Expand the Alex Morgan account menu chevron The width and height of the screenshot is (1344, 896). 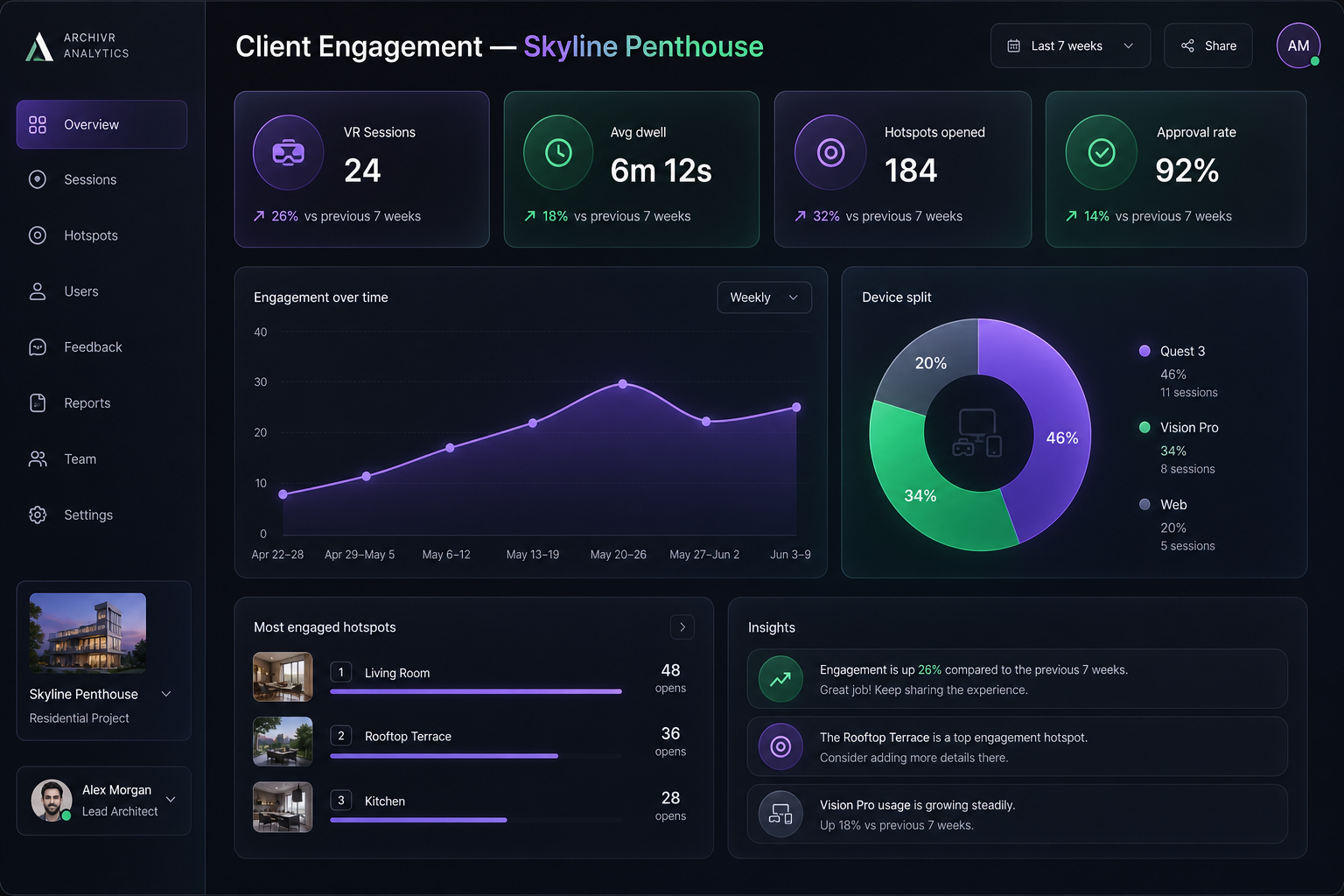171,800
